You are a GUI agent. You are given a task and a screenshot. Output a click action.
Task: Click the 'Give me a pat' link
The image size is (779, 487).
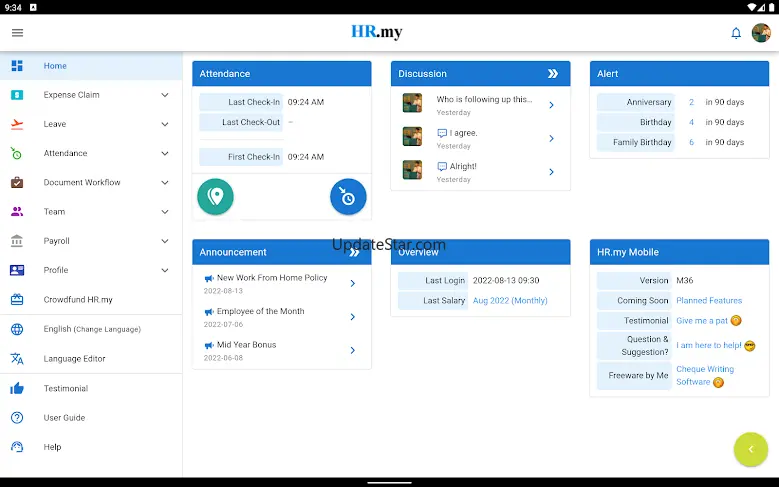click(x=701, y=321)
